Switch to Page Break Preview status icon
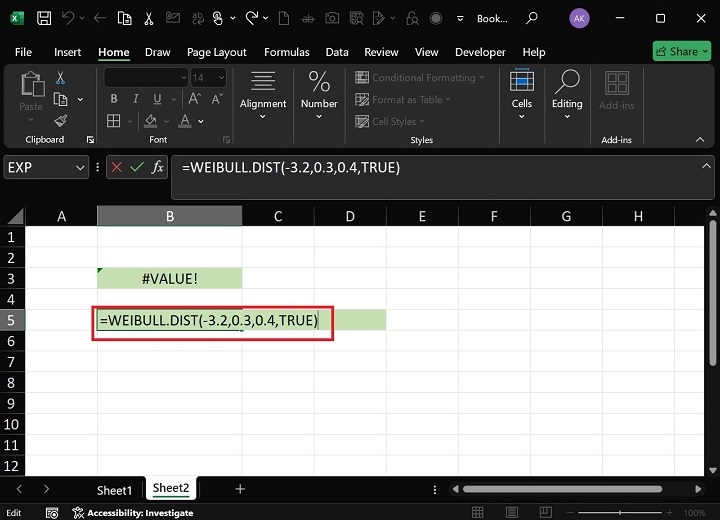This screenshot has width=720, height=520. point(546,513)
